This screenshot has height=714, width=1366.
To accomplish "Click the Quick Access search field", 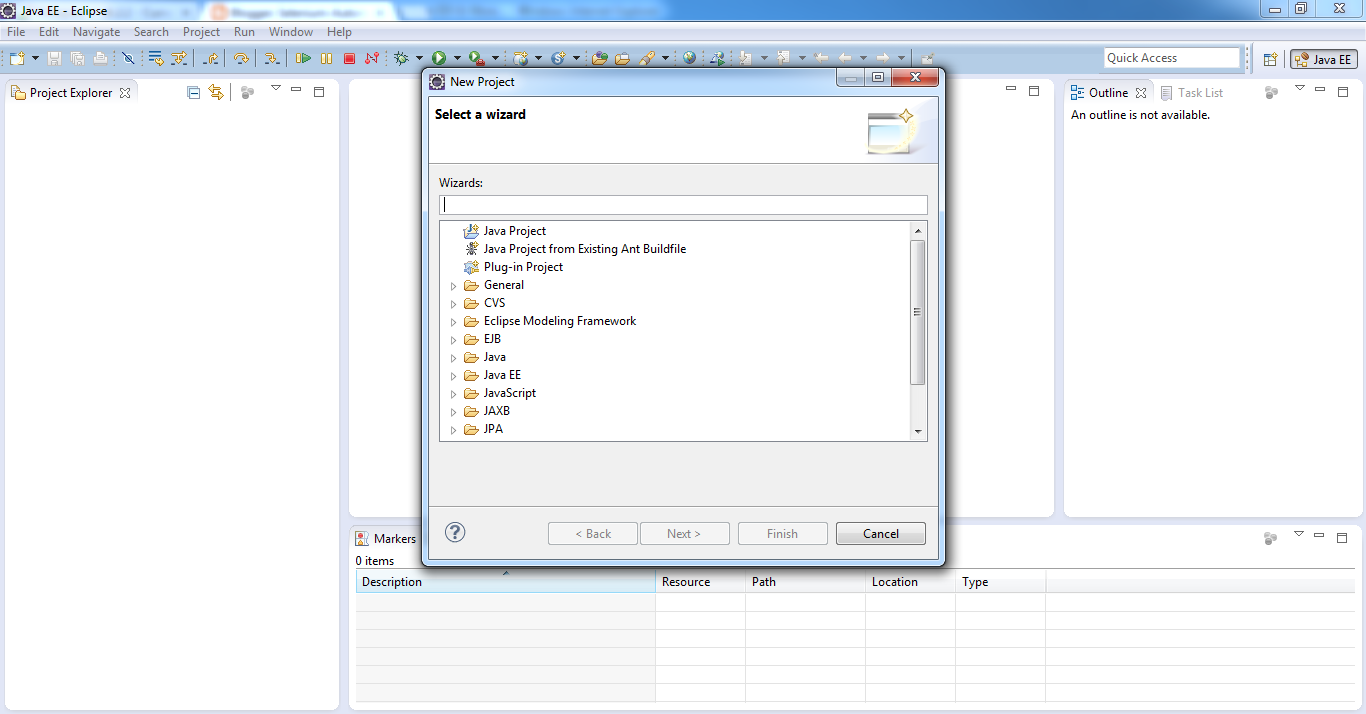I will pos(1172,58).
